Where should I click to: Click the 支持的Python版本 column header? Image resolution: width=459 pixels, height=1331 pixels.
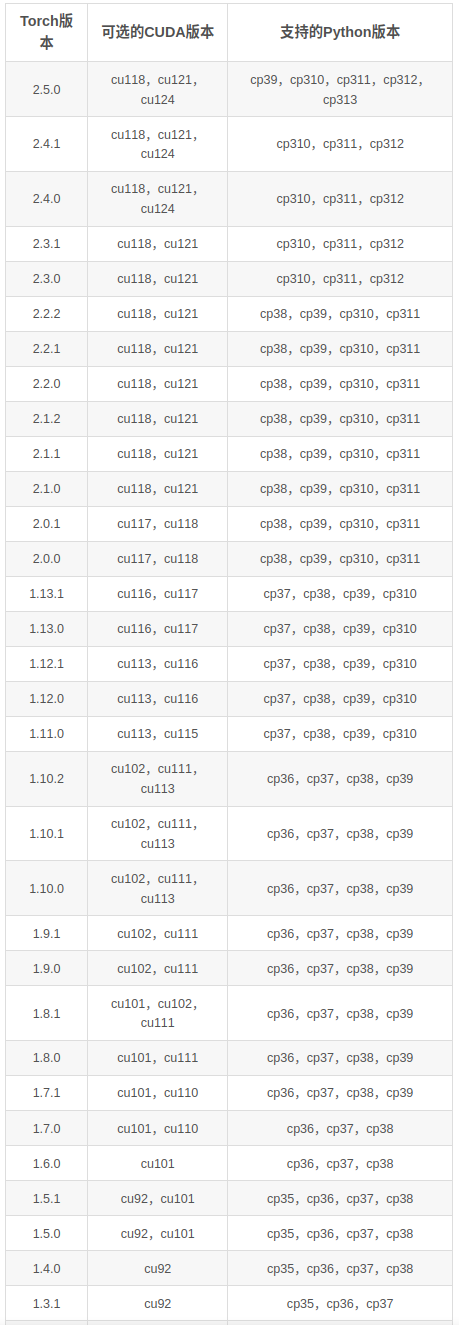pos(339,32)
